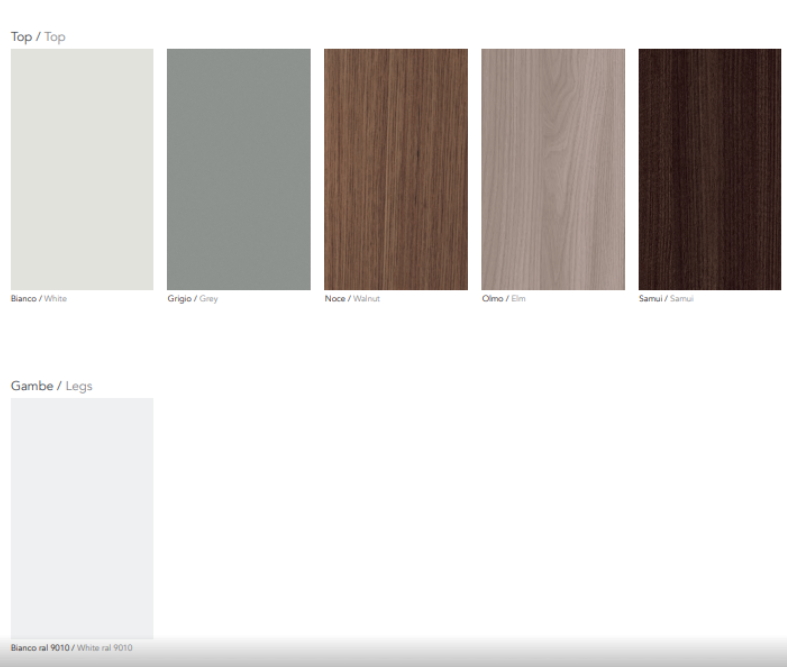Click the 'Grey' label text
Viewport: 787px width, 667px height.
(209, 299)
